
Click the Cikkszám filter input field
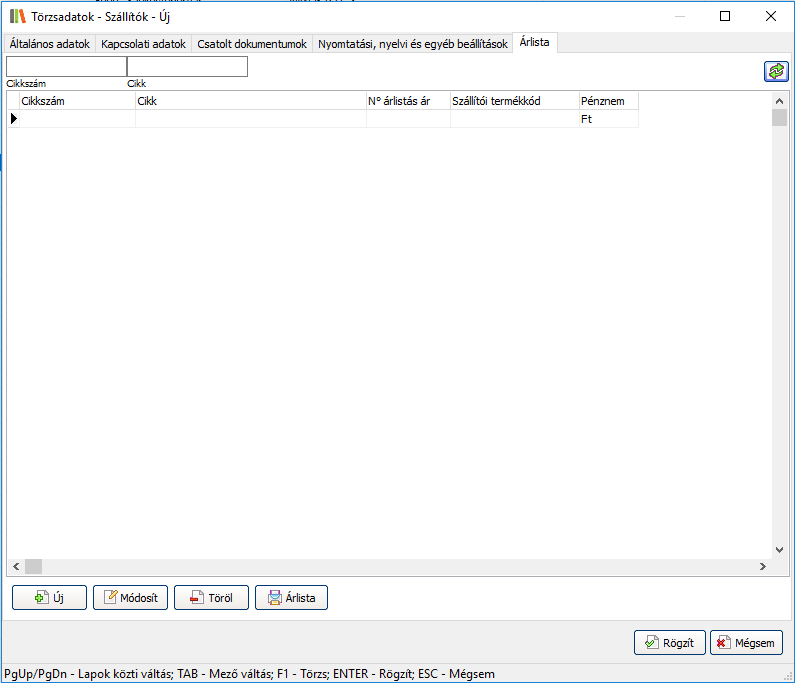coord(66,67)
